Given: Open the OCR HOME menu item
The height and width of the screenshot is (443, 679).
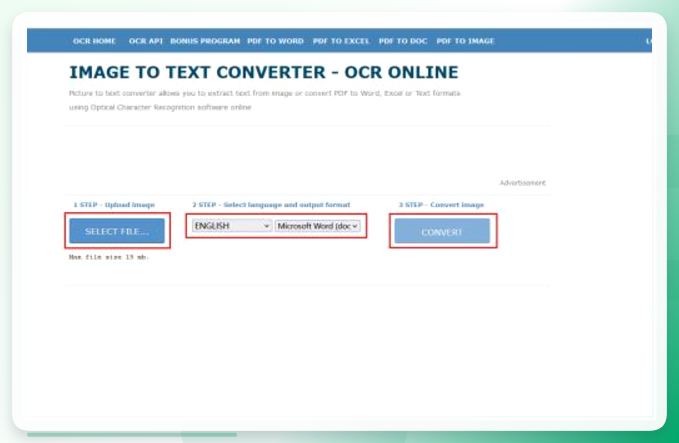Looking at the screenshot, I should pyautogui.click(x=94, y=41).
